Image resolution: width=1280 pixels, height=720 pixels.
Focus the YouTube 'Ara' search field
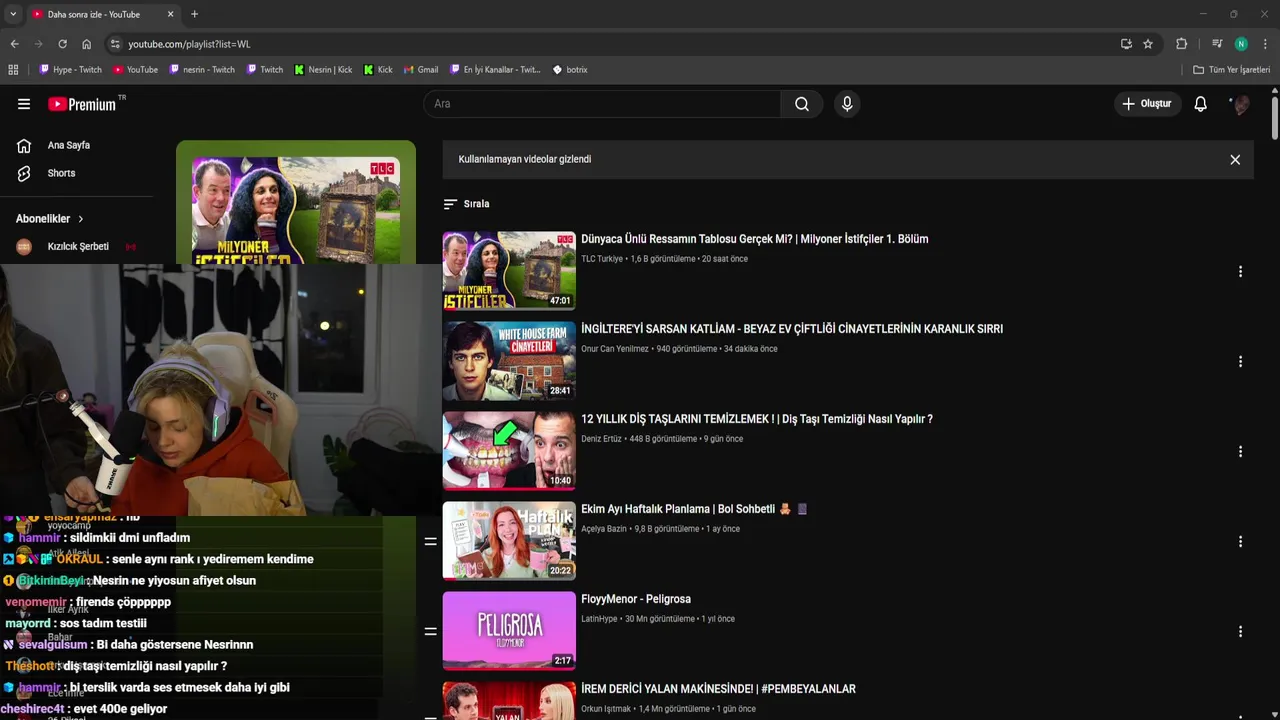click(602, 104)
